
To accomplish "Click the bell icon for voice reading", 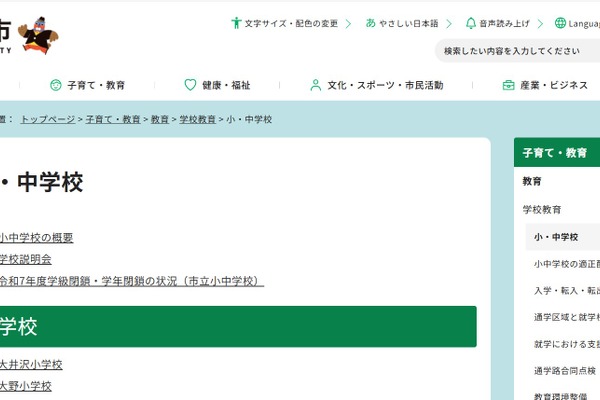I will click(x=471, y=23).
